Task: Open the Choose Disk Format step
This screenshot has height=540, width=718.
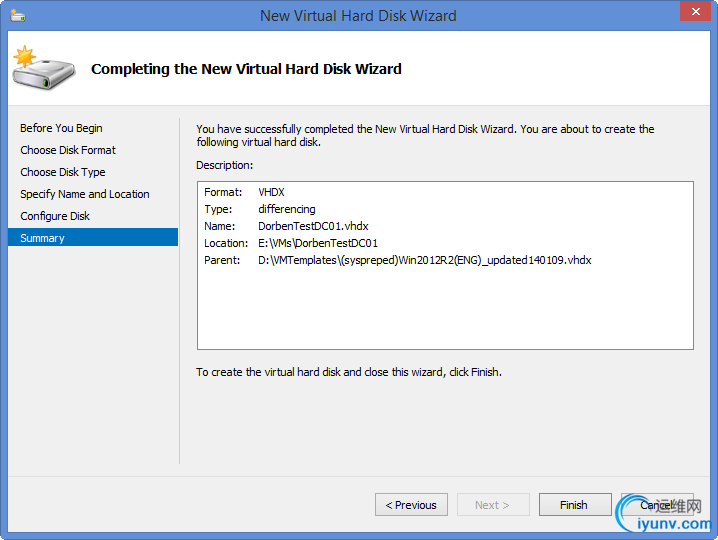Action: point(68,150)
